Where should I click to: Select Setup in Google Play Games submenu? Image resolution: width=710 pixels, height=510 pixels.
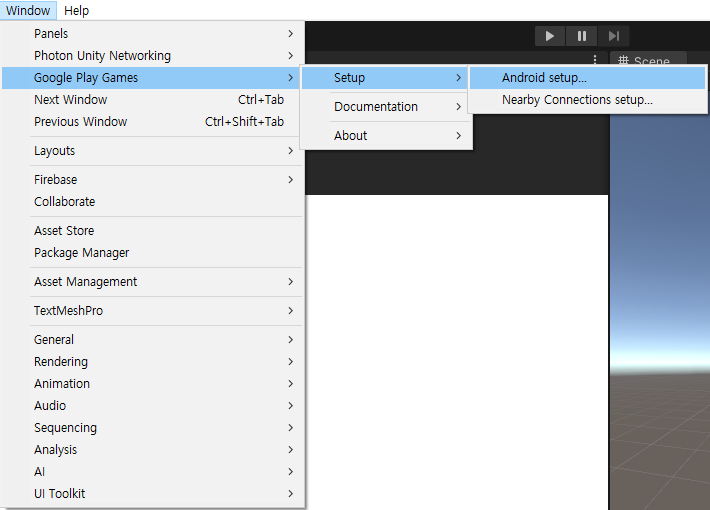384,77
